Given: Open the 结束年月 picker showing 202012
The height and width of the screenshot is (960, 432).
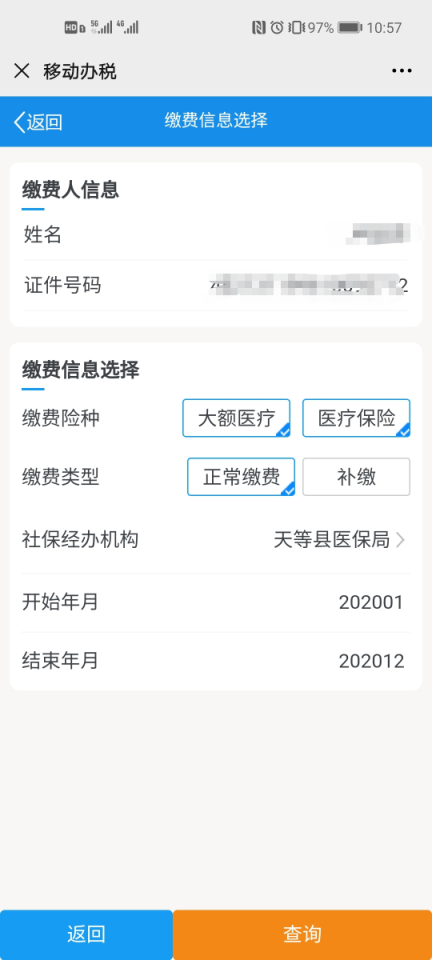Looking at the screenshot, I should tap(216, 661).
